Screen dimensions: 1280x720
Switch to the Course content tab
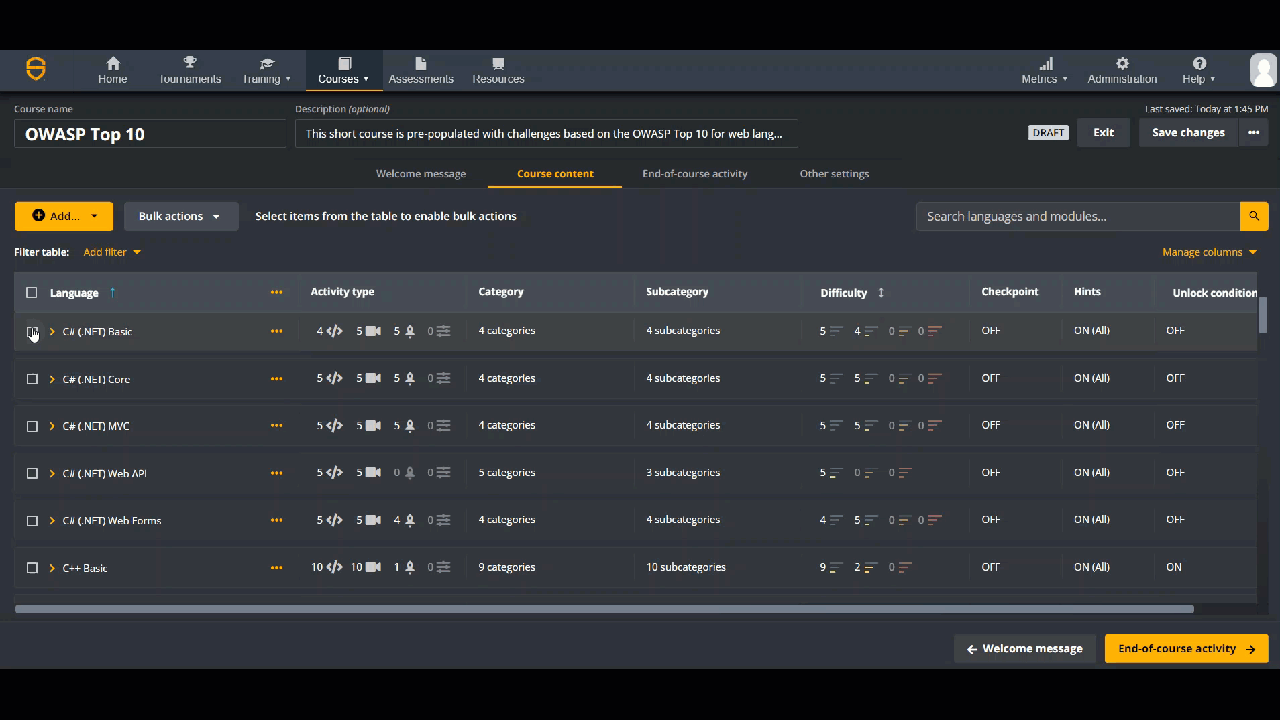[x=555, y=173]
